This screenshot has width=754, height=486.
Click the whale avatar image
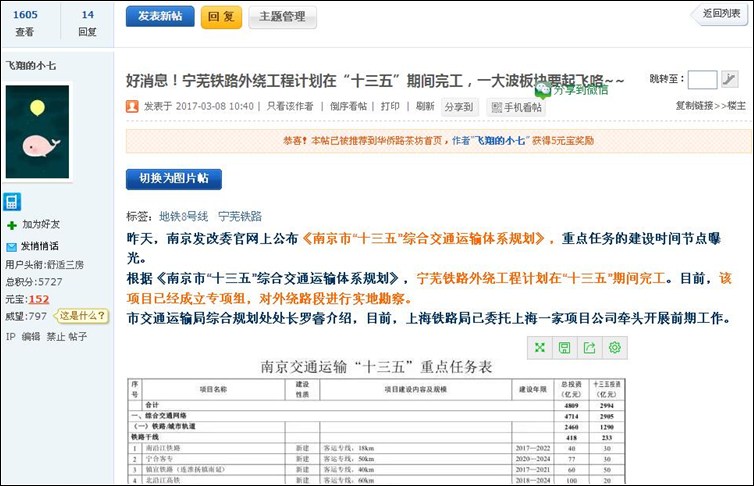point(38,132)
